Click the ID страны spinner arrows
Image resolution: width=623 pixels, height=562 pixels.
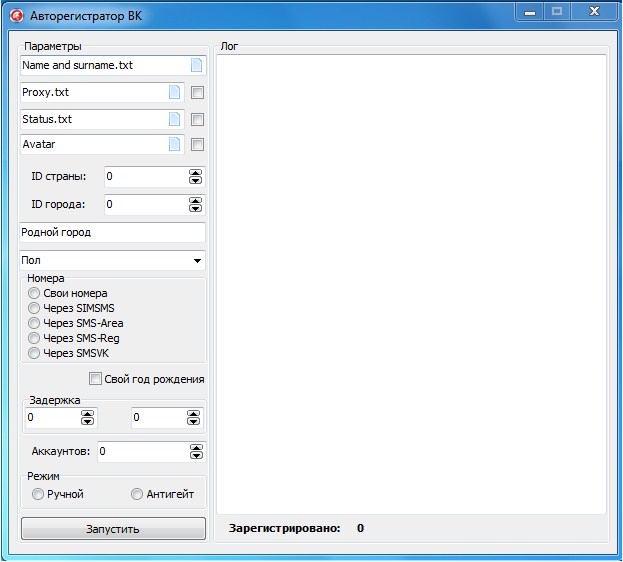click(x=195, y=176)
